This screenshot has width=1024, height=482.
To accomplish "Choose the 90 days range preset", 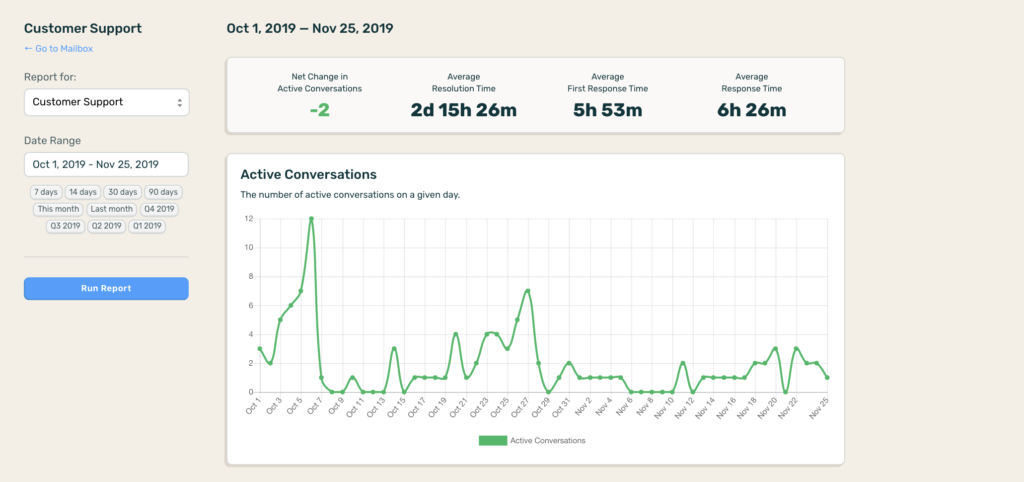I will (163, 192).
